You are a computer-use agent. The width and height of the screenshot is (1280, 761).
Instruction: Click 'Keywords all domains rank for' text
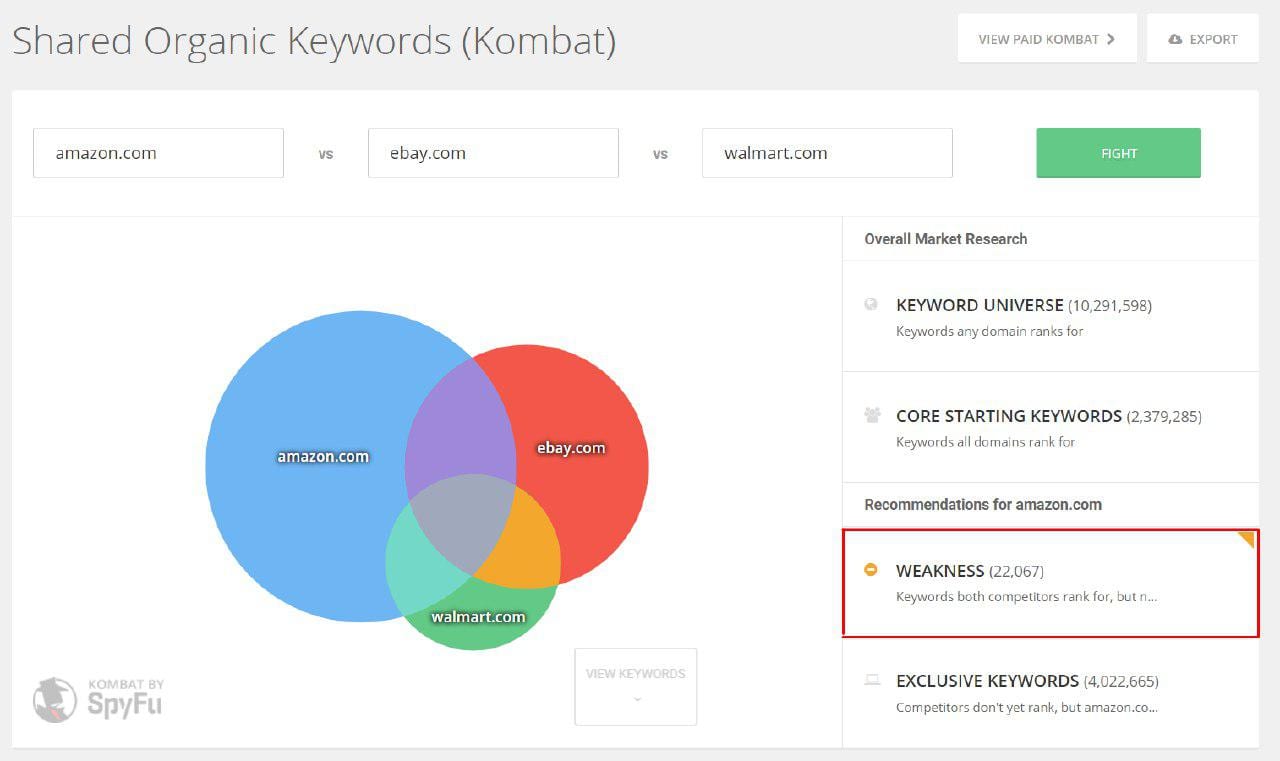pos(985,441)
